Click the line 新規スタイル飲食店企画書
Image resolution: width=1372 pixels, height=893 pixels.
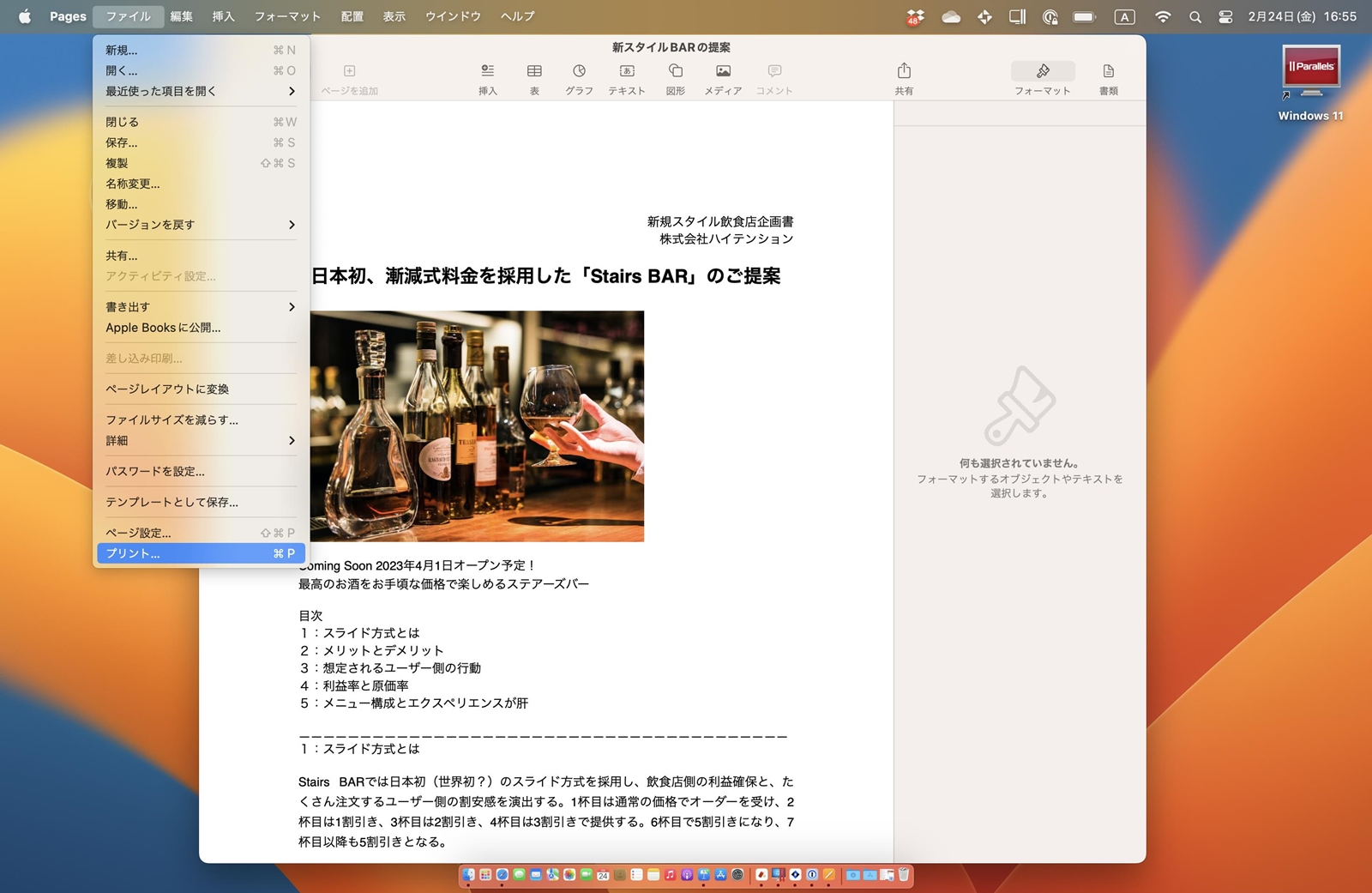720,221
